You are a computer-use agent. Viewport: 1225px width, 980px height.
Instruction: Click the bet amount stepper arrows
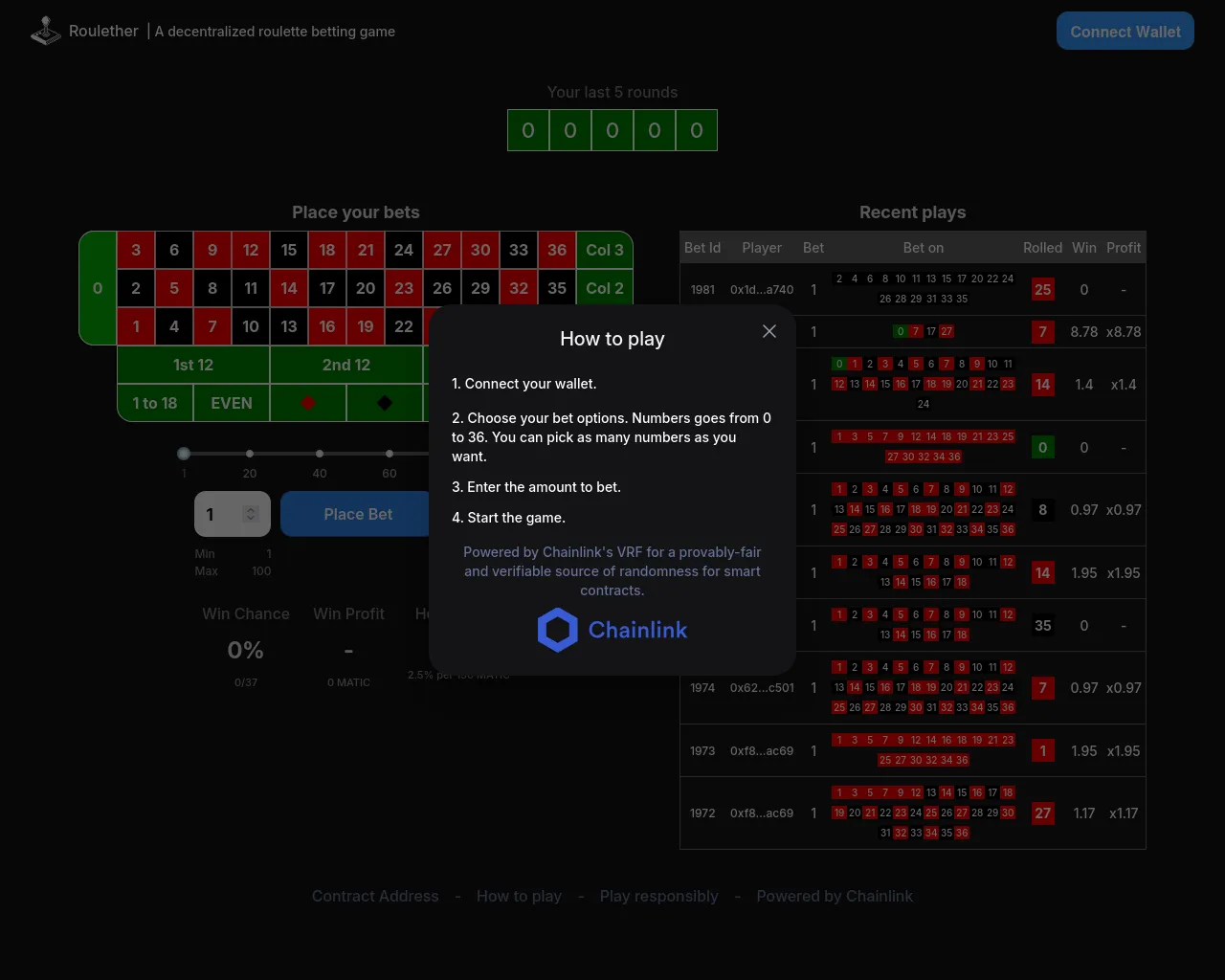point(251,514)
